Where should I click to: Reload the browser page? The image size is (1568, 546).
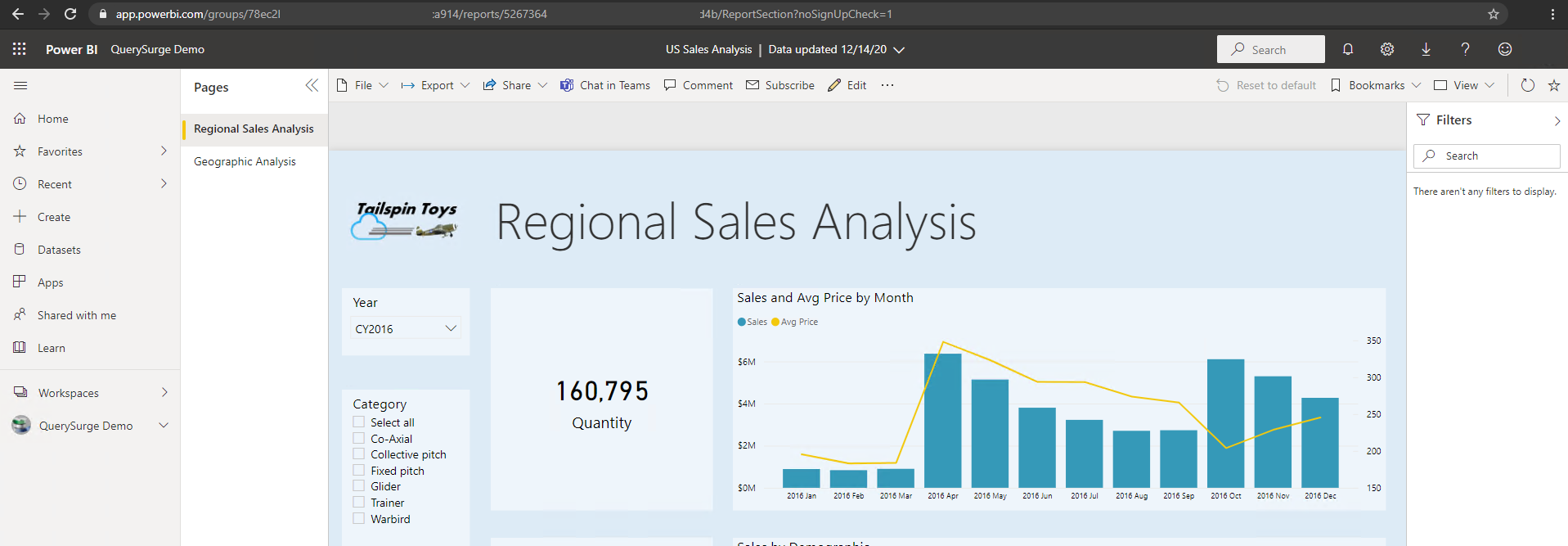point(70,14)
